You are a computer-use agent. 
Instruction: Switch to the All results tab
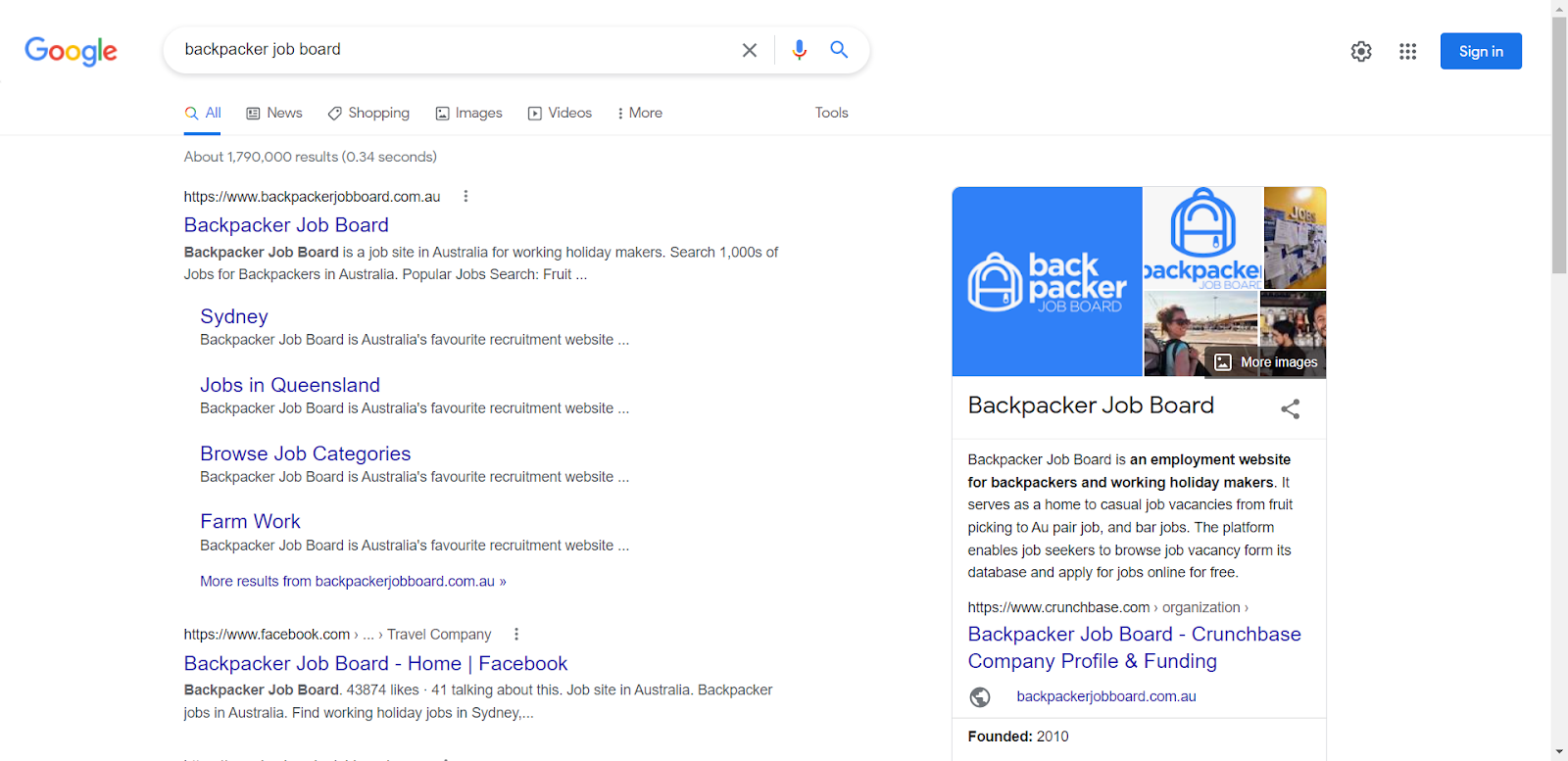[203, 113]
